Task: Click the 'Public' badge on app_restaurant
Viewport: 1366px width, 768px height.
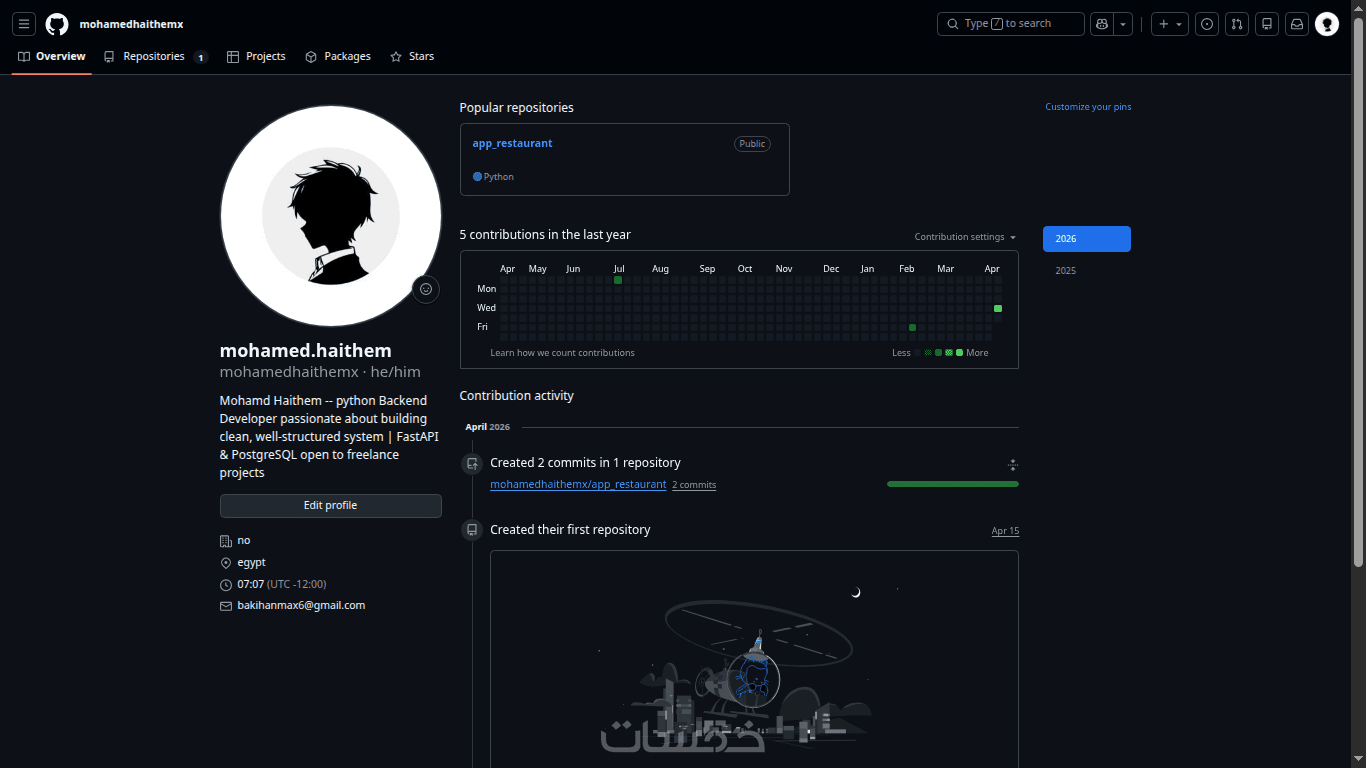Action: point(752,144)
